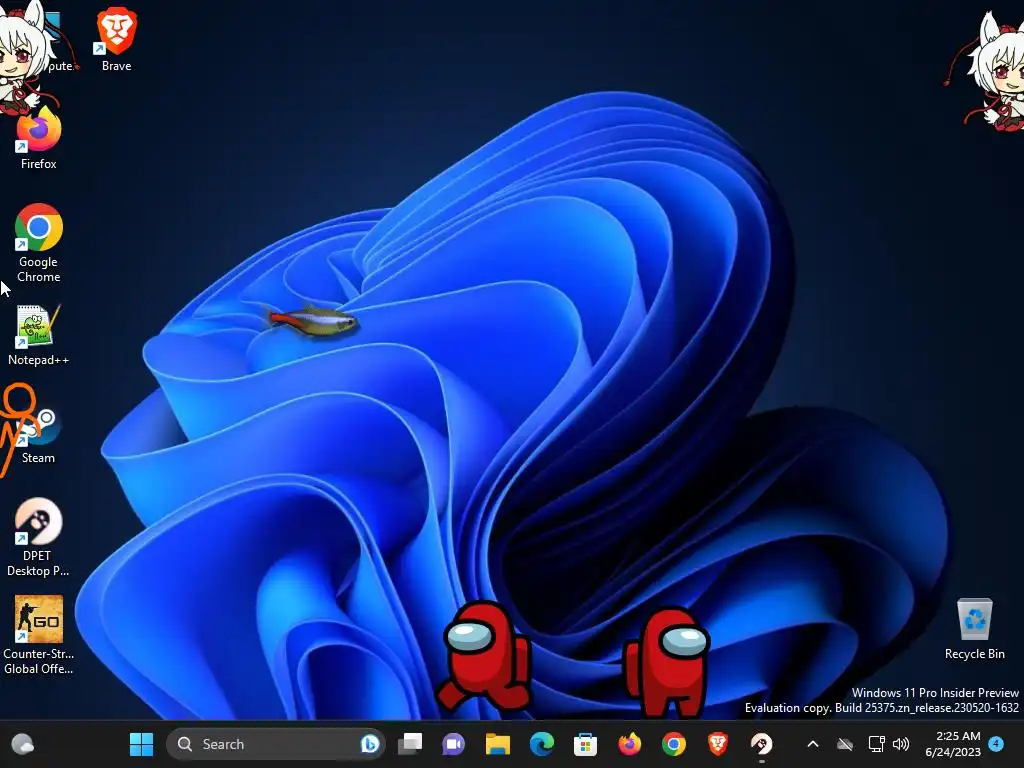Open the Windows Start menu
This screenshot has height=768, width=1024.
141,744
